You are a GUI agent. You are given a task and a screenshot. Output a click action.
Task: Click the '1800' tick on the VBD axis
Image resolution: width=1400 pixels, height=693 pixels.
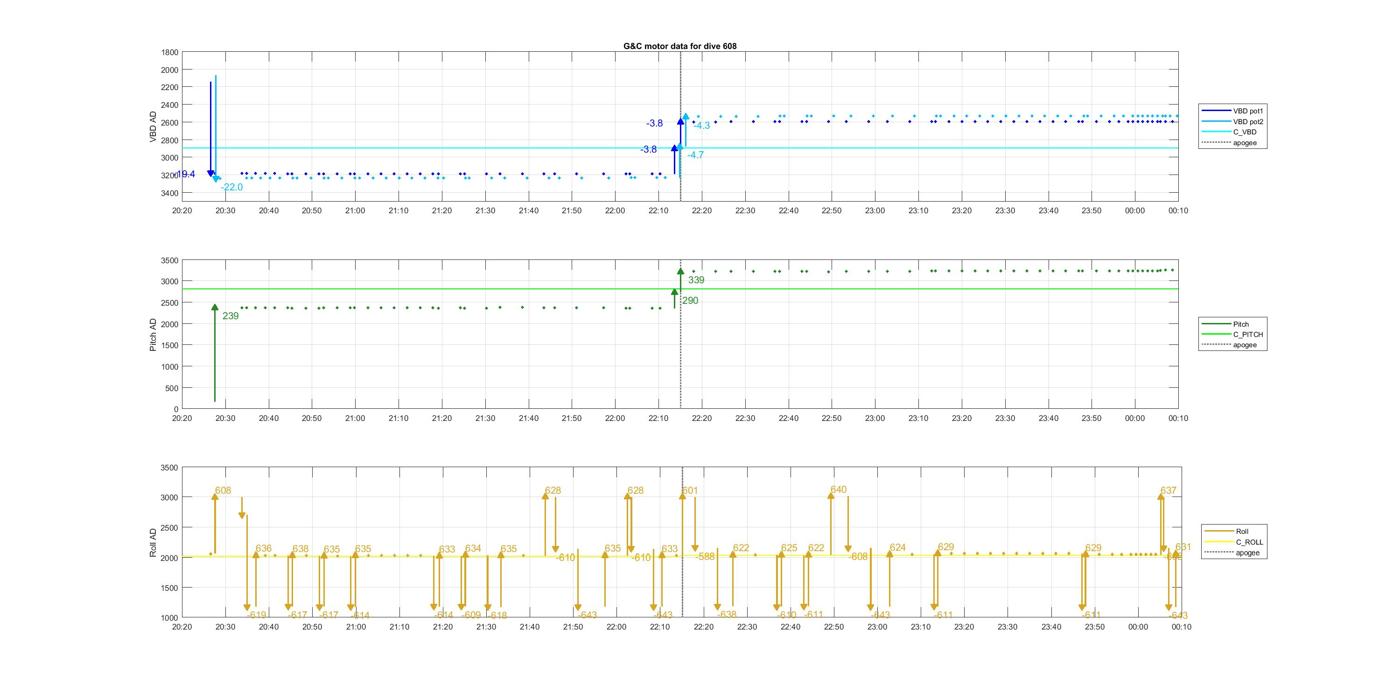click(170, 52)
